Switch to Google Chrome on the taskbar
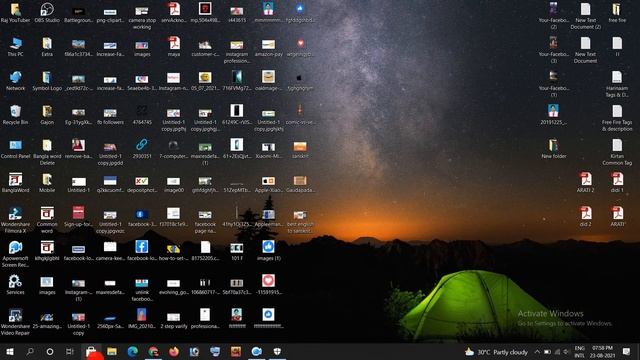The width and height of the screenshot is (640, 360). click(x=153, y=351)
